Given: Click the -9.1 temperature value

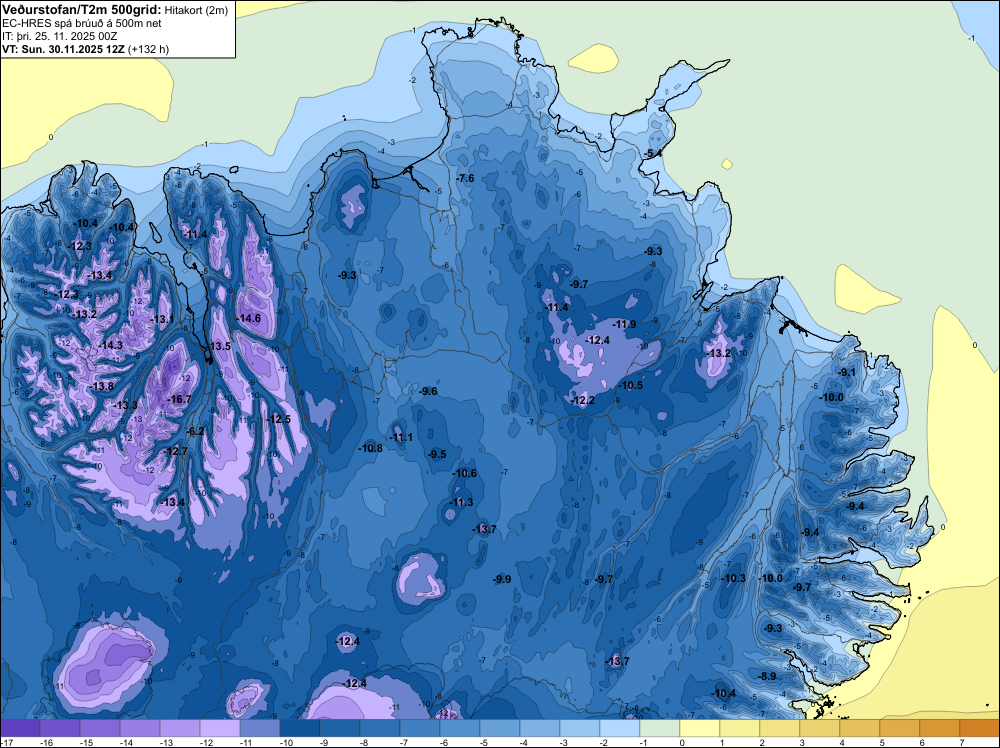Looking at the screenshot, I should pyautogui.click(x=847, y=372).
